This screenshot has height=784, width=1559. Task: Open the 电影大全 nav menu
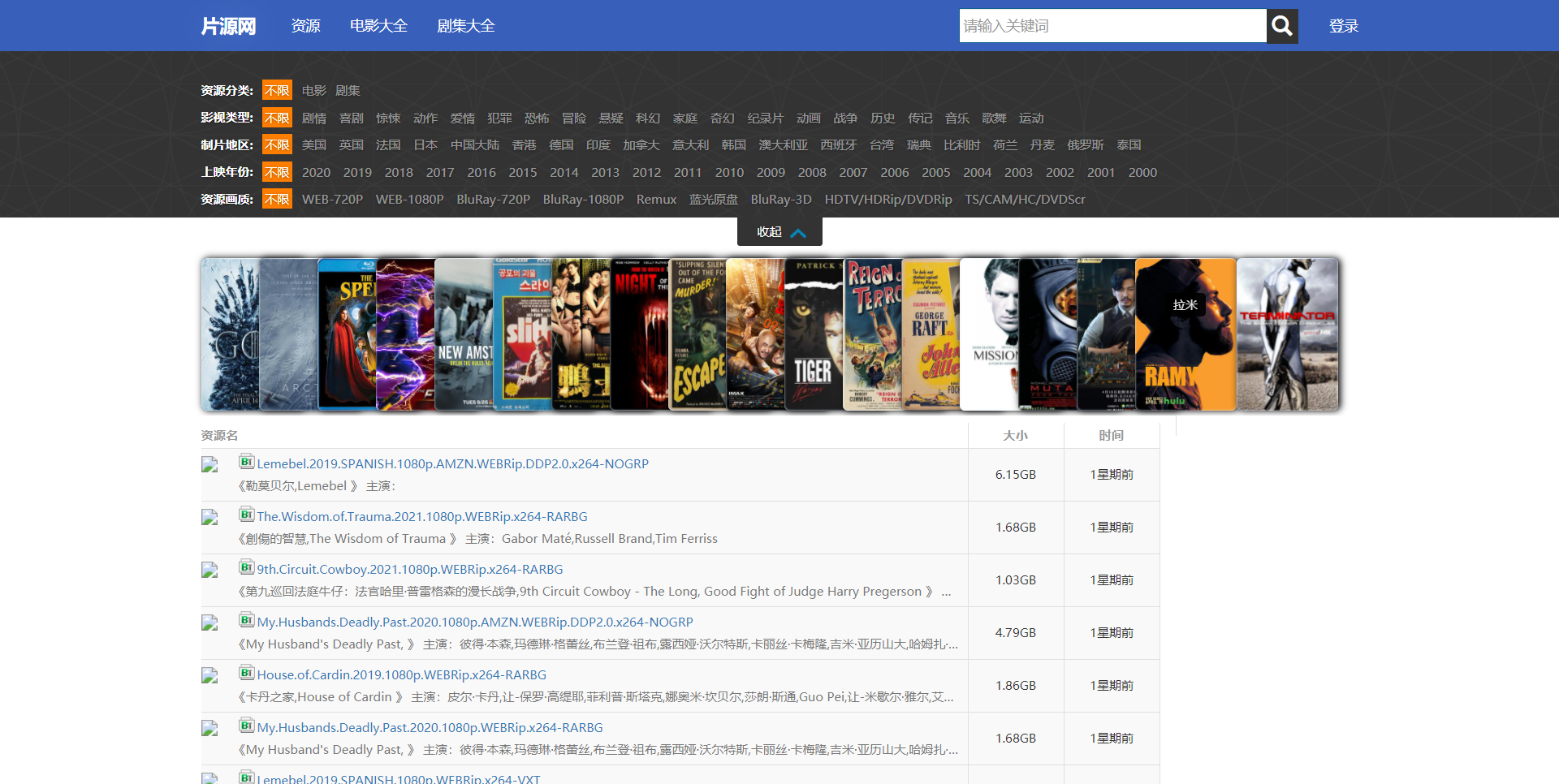click(378, 26)
